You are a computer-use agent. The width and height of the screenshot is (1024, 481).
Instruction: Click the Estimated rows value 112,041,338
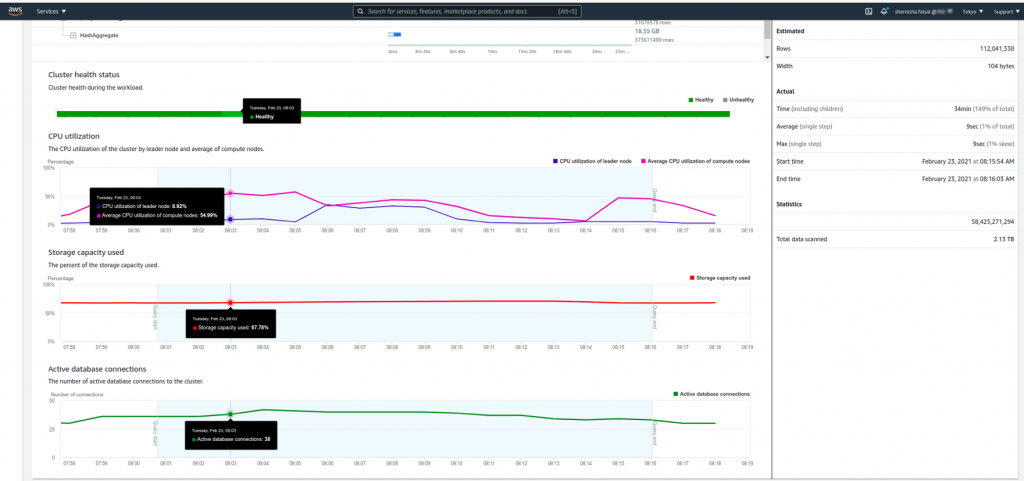997,49
